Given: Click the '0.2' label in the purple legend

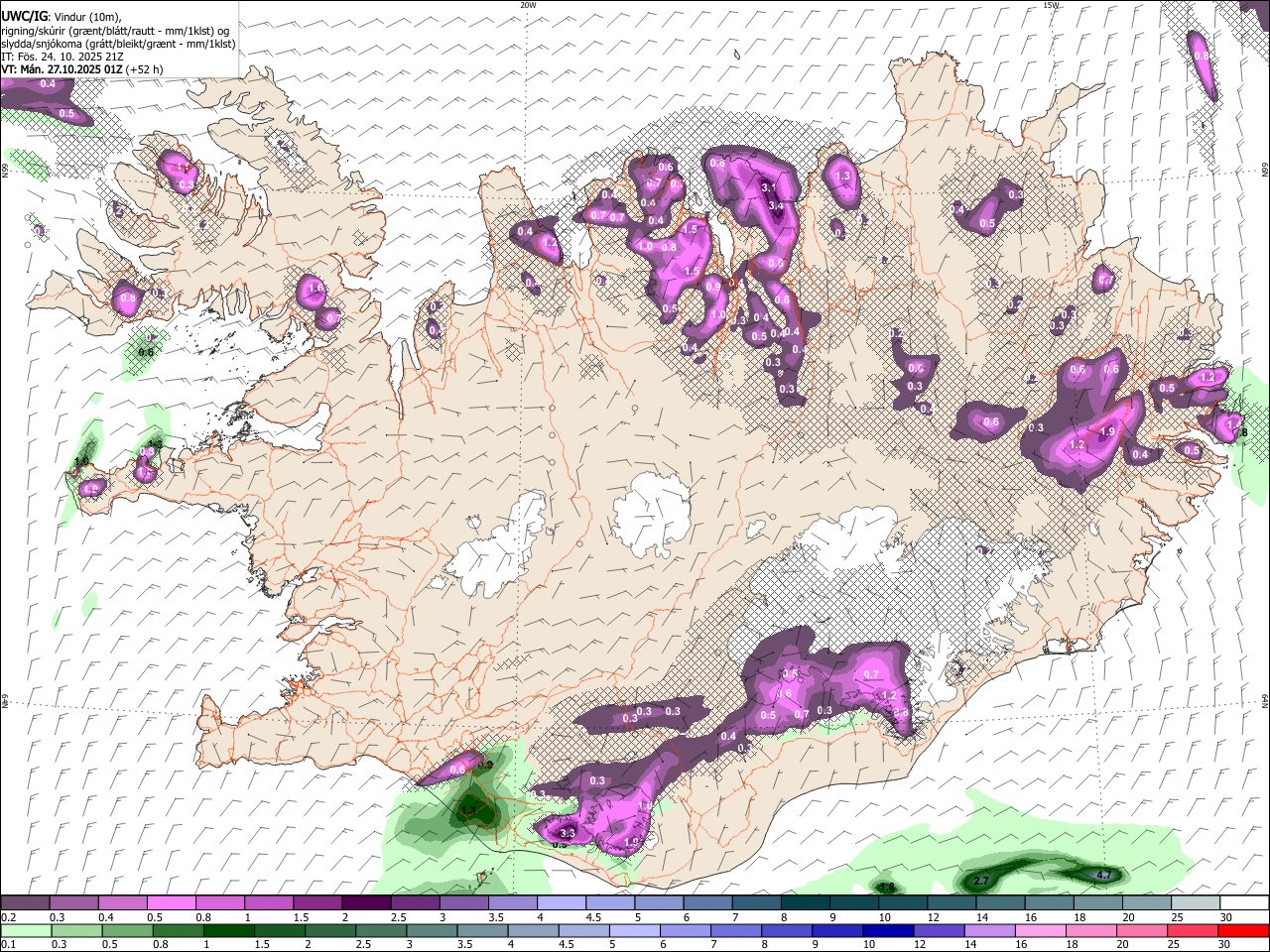Looking at the screenshot, I should tap(9, 917).
